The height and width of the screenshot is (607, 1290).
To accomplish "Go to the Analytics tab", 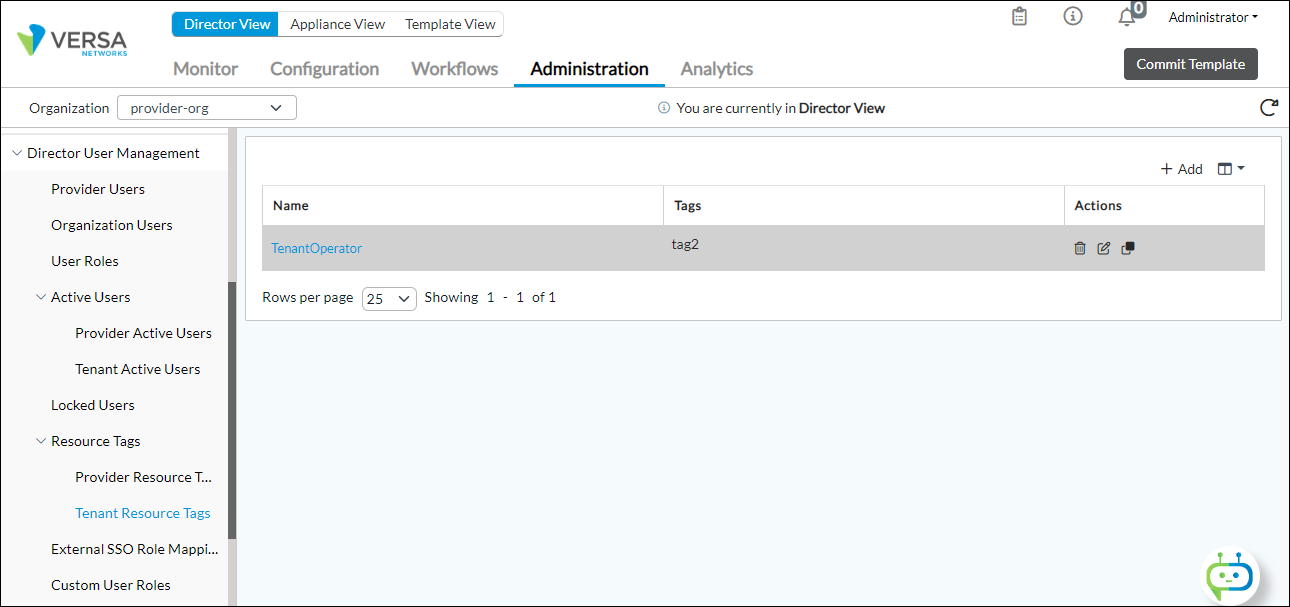I will pyautogui.click(x=716, y=69).
